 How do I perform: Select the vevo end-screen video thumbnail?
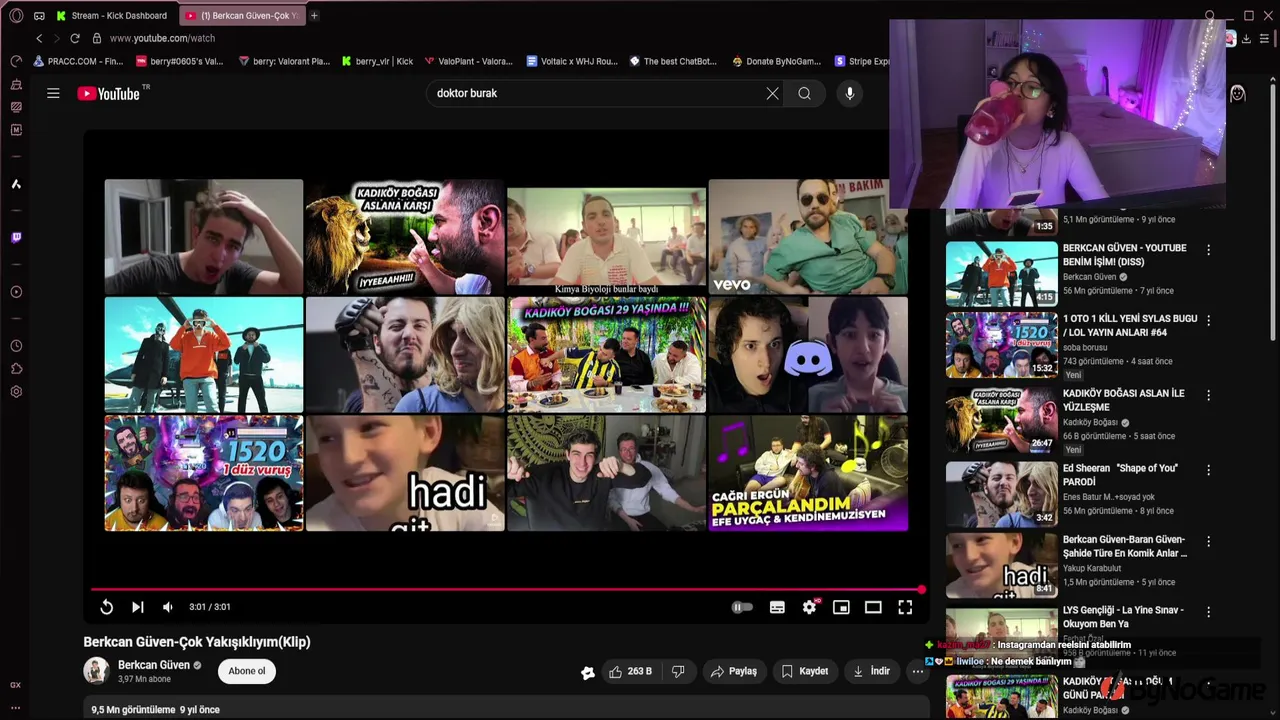pyautogui.click(x=808, y=237)
